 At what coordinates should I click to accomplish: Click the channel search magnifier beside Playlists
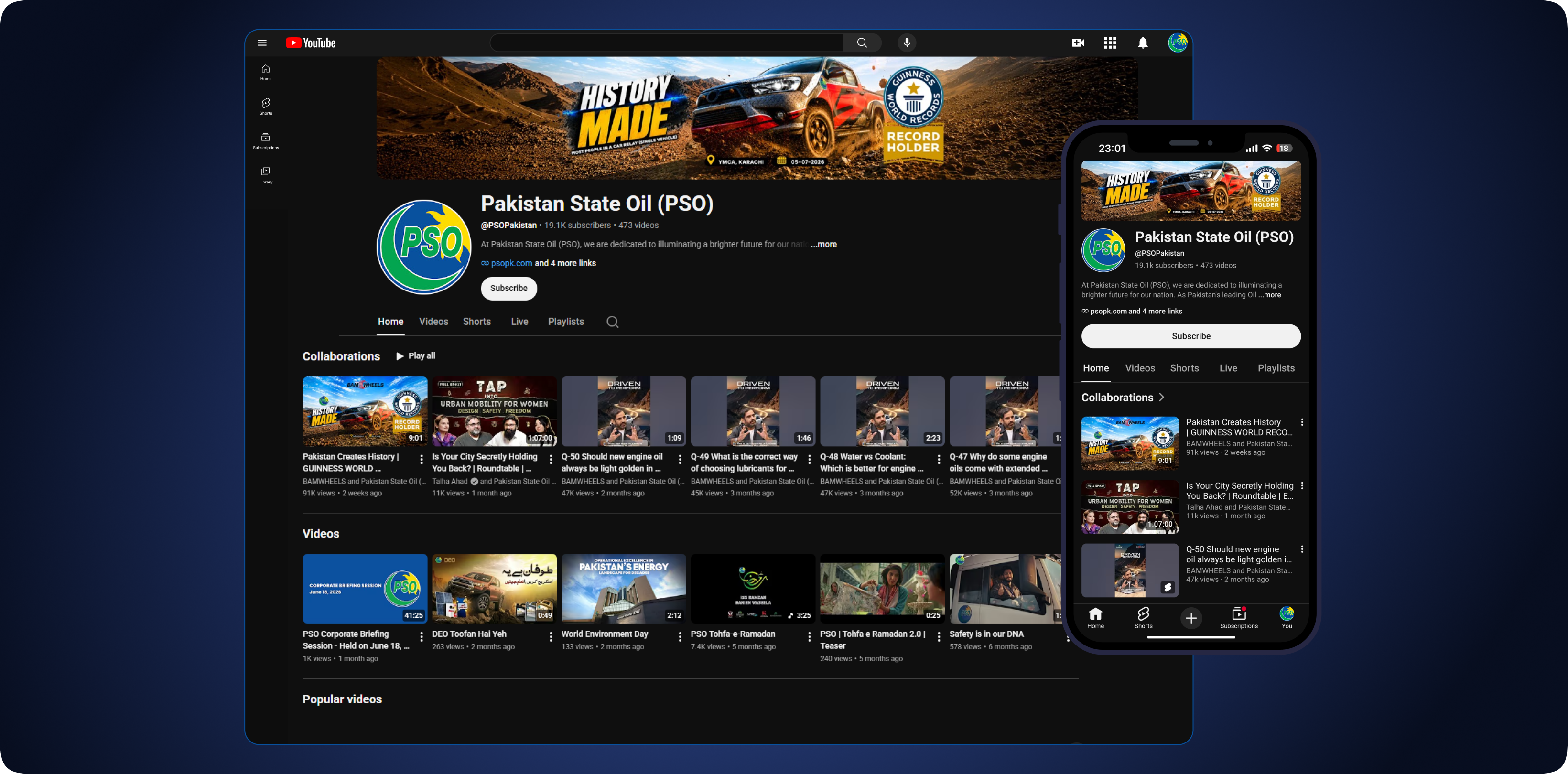point(612,322)
